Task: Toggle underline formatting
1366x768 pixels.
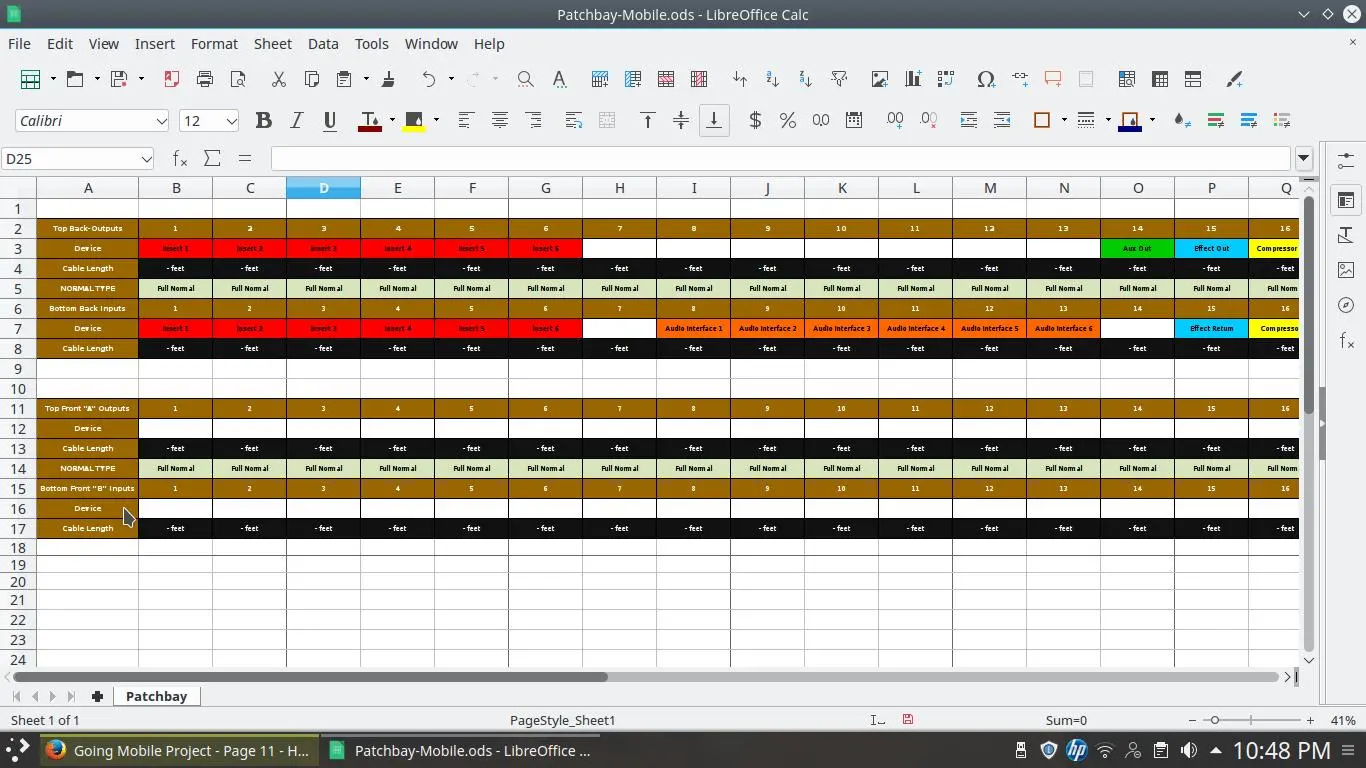Action: click(x=329, y=120)
